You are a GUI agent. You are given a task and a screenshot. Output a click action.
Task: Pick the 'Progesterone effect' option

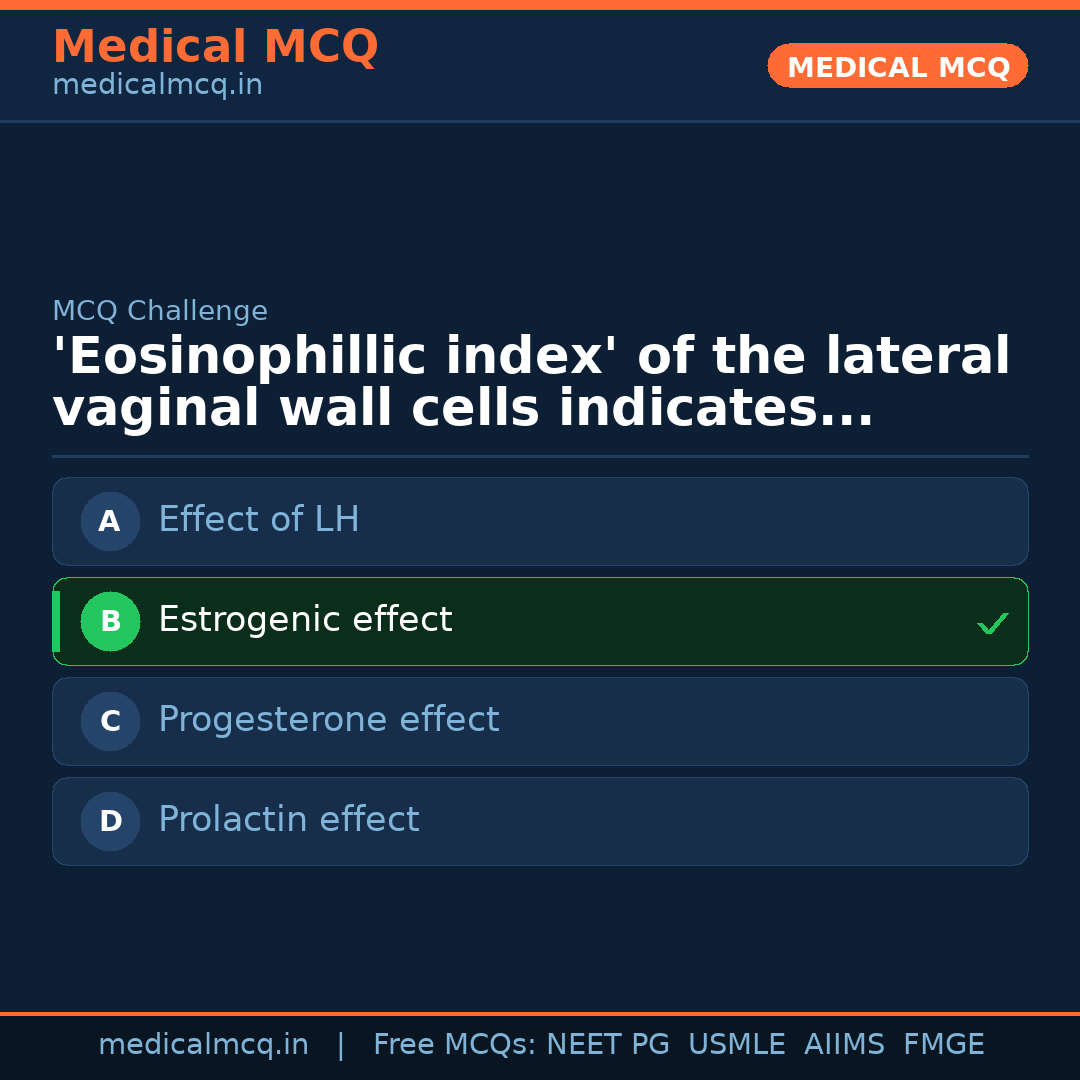[328, 720]
